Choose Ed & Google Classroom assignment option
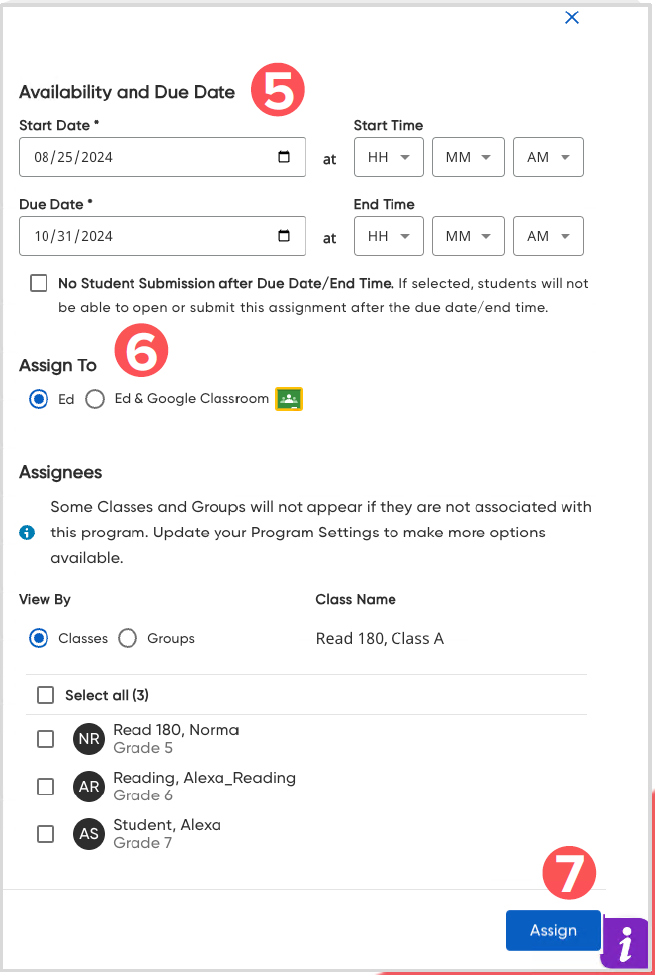Screen dimensions: 655x975 pyautogui.click(x=95, y=398)
